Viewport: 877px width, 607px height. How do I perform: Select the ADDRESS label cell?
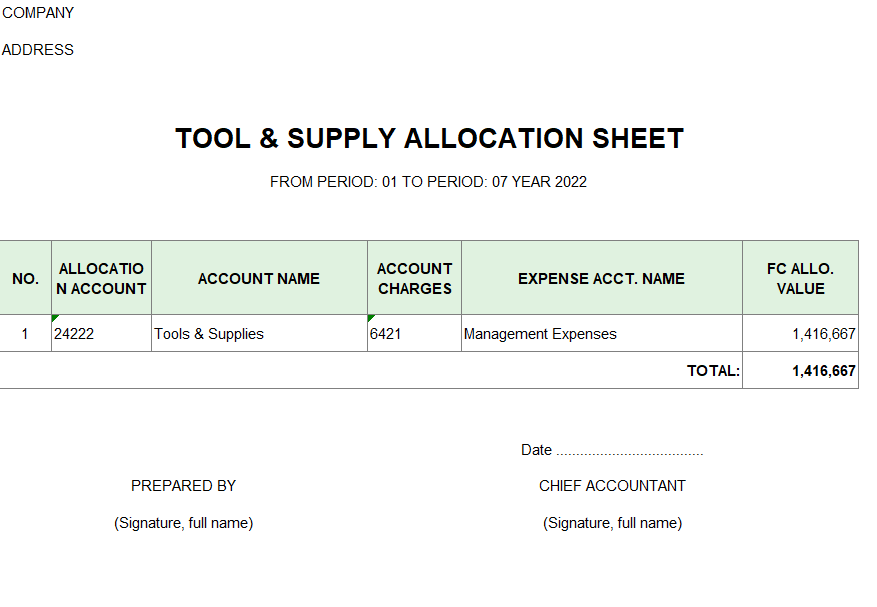coord(38,50)
